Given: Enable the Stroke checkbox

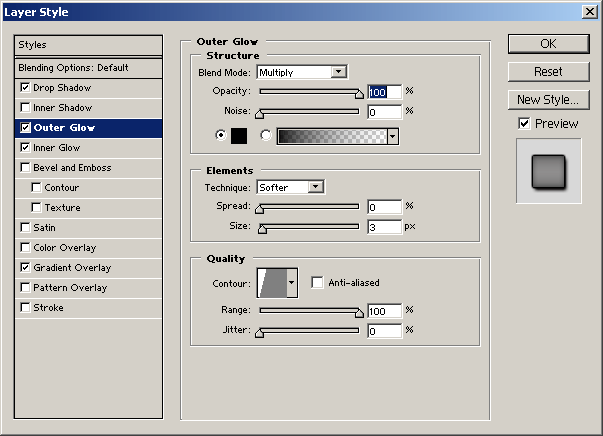Looking at the screenshot, I should [25, 307].
